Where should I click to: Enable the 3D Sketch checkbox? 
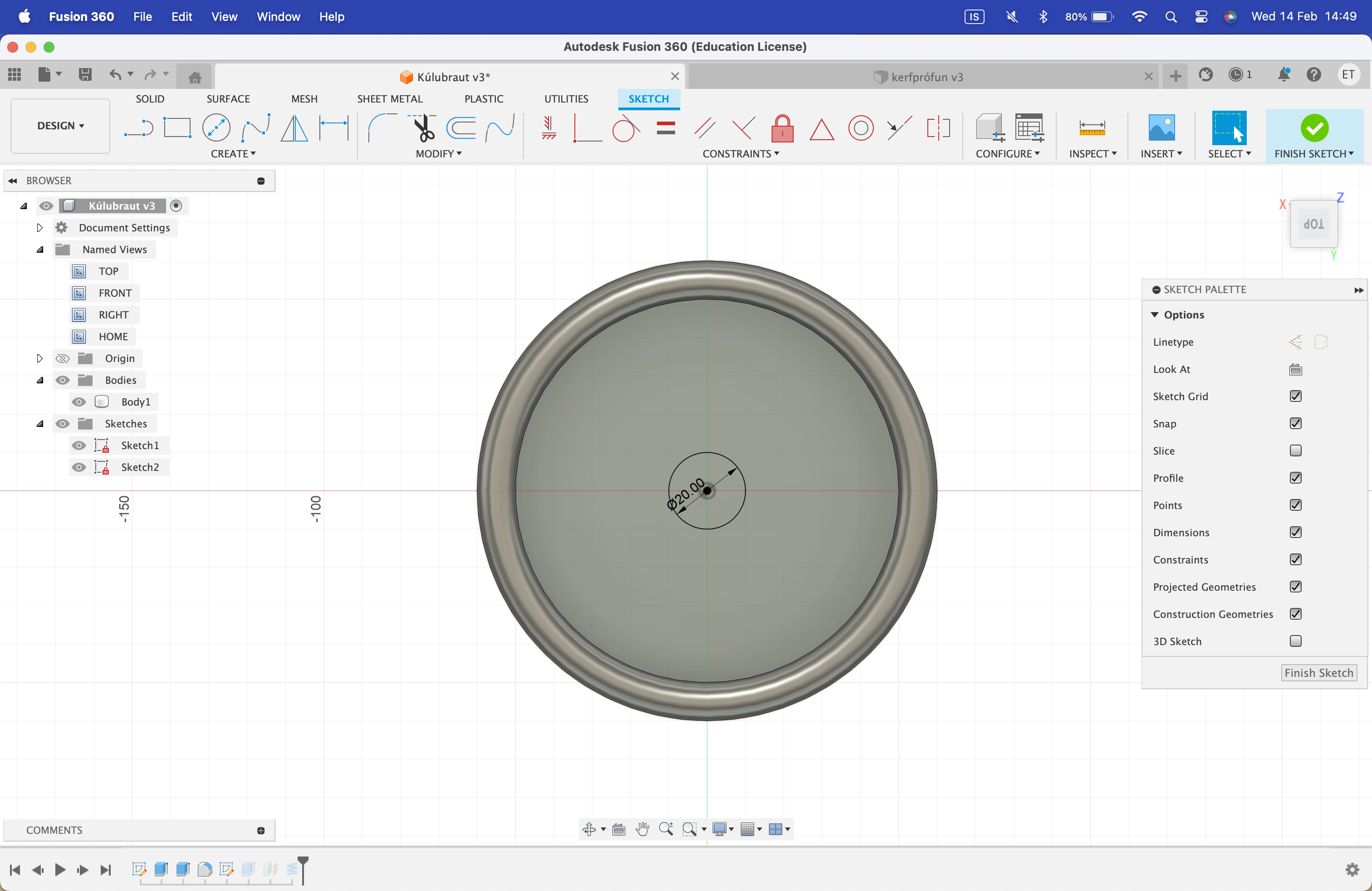[1295, 641]
